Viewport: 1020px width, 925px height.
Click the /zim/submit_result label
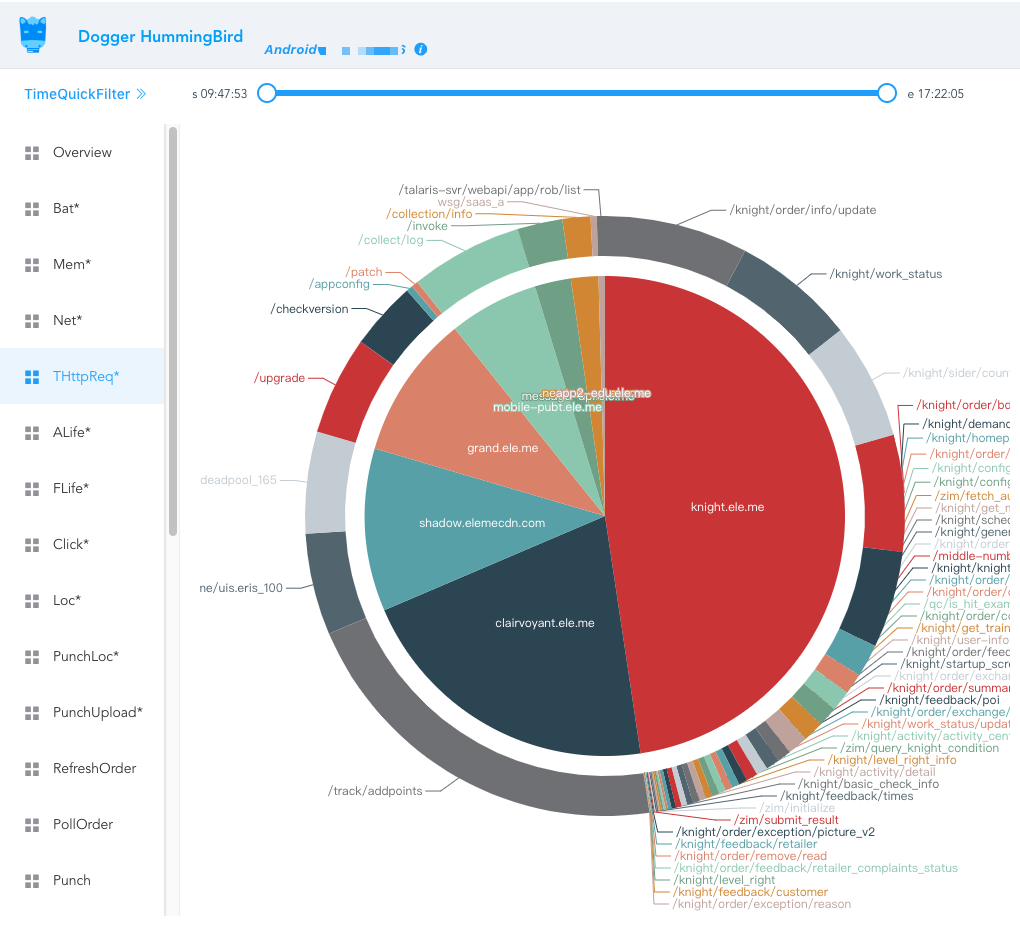pyautogui.click(x=786, y=820)
